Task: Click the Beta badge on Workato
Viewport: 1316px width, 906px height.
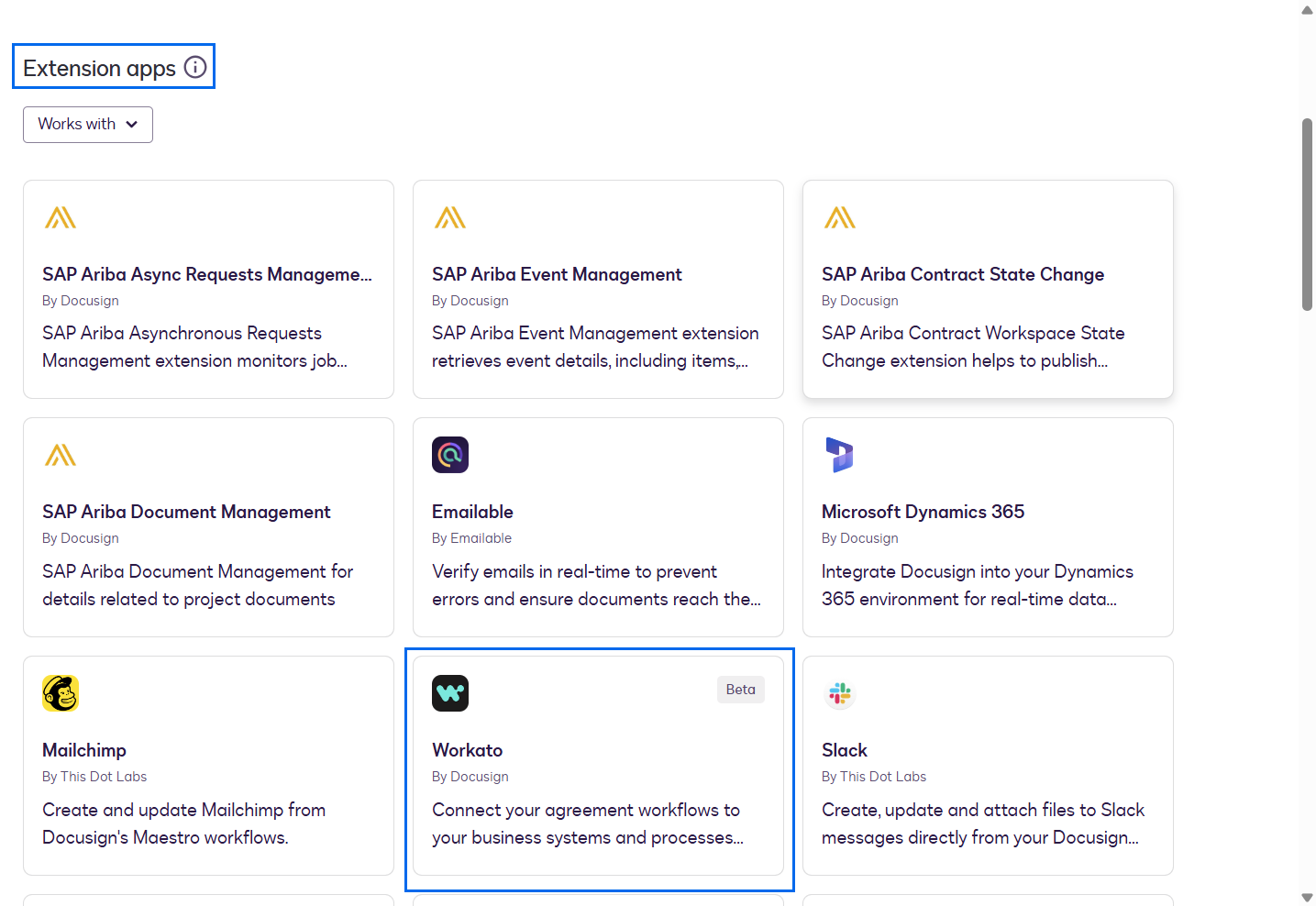Action: pos(741,690)
